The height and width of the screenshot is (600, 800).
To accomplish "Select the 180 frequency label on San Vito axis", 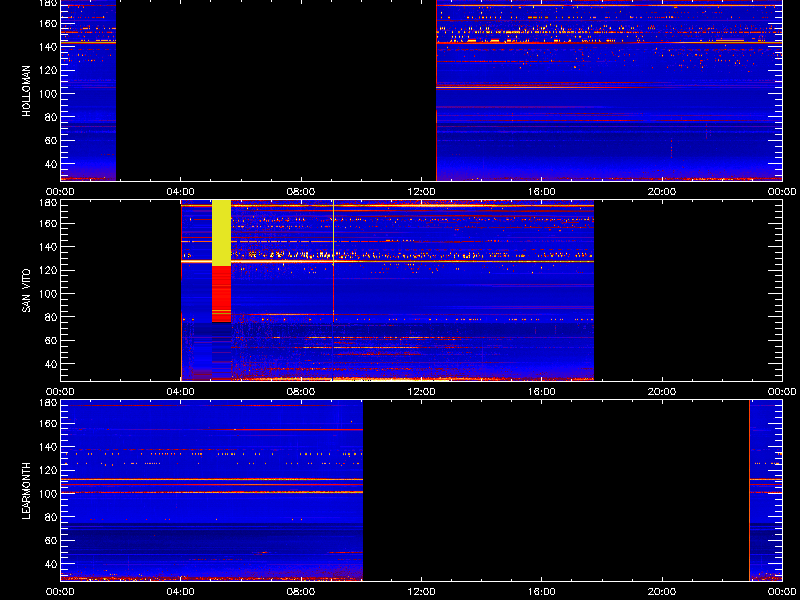I will [48, 203].
